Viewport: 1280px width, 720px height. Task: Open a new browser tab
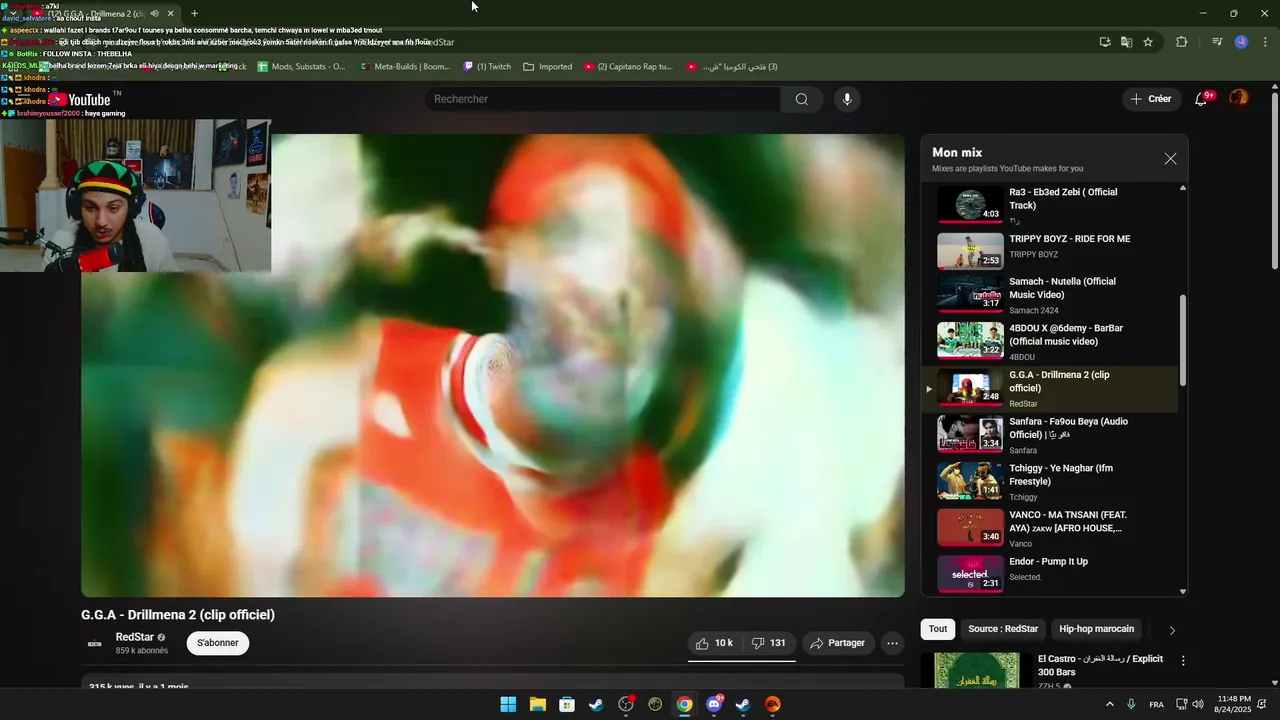[x=194, y=13]
